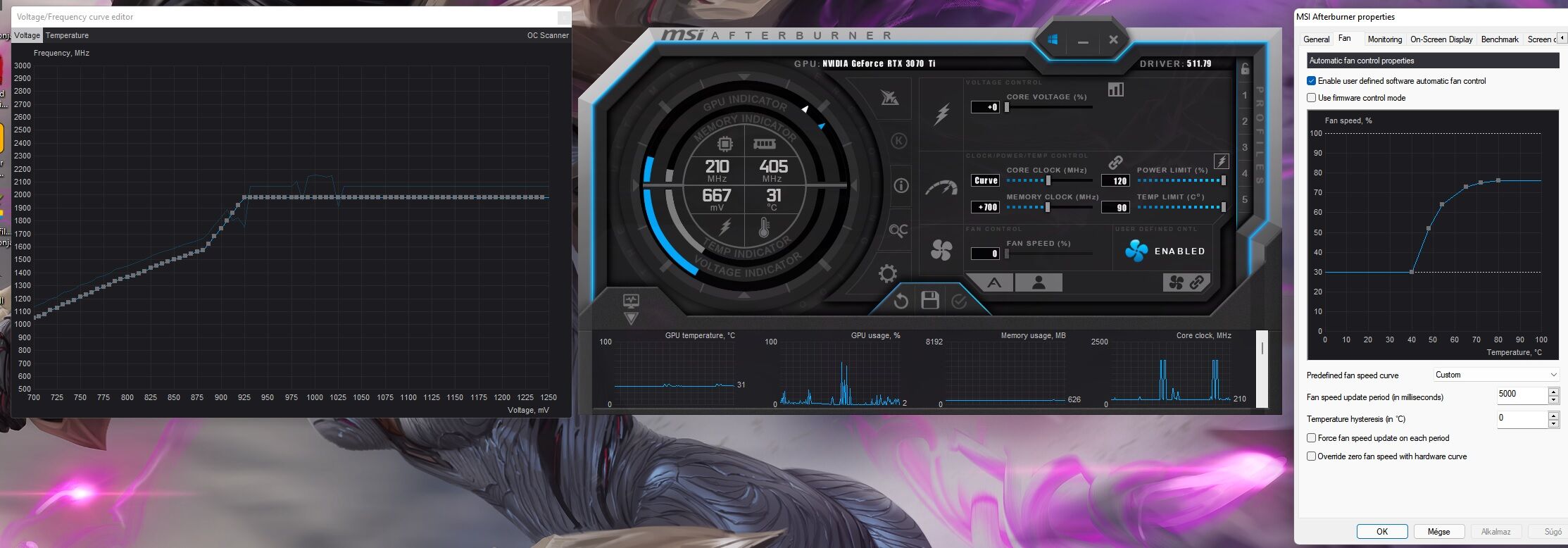Click the Core Clock 'Curve' value field
The width and height of the screenshot is (1568, 548).
(x=985, y=180)
